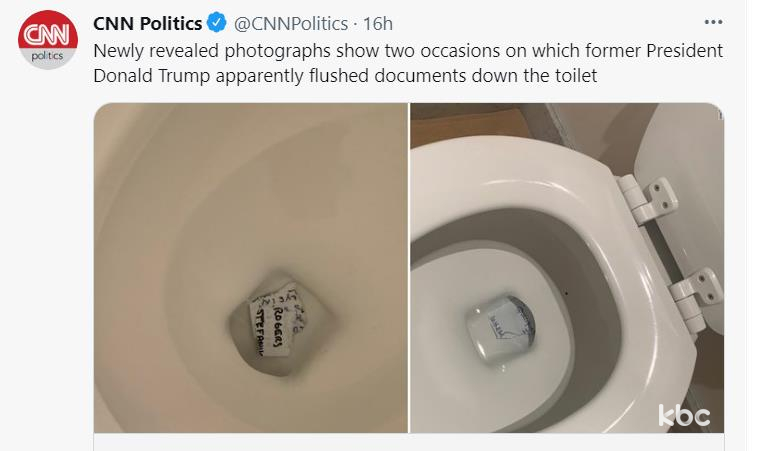Open the right toilet seat photo
The image size is (757, 451).
pyautogui.click(x=567, y=268)
